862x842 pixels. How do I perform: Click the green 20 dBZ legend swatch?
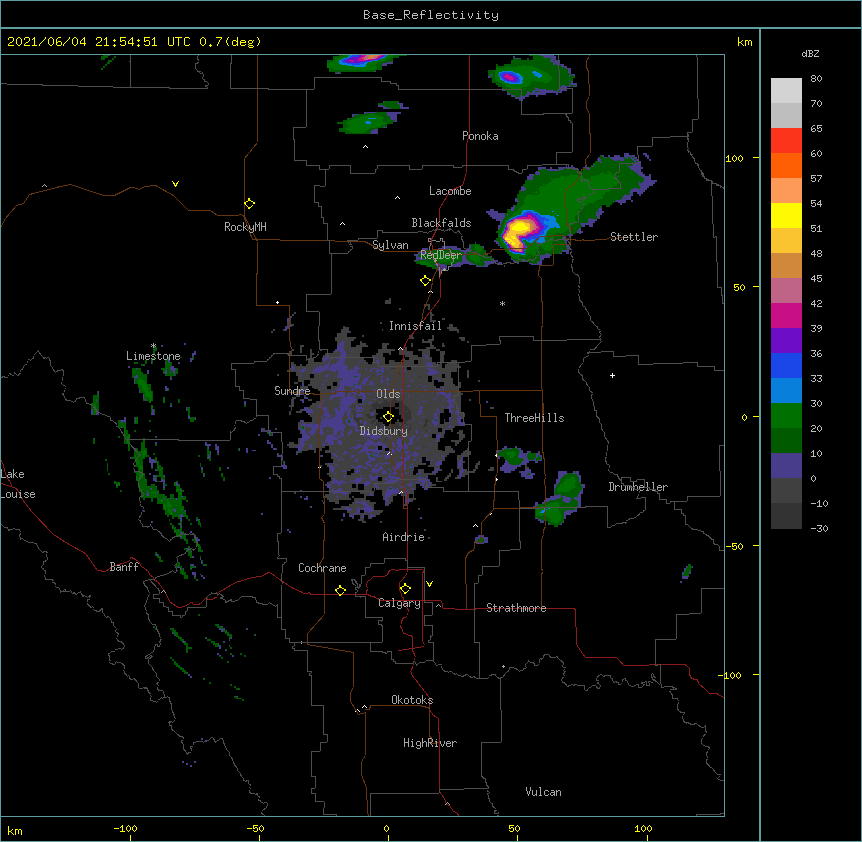(786, 416)
